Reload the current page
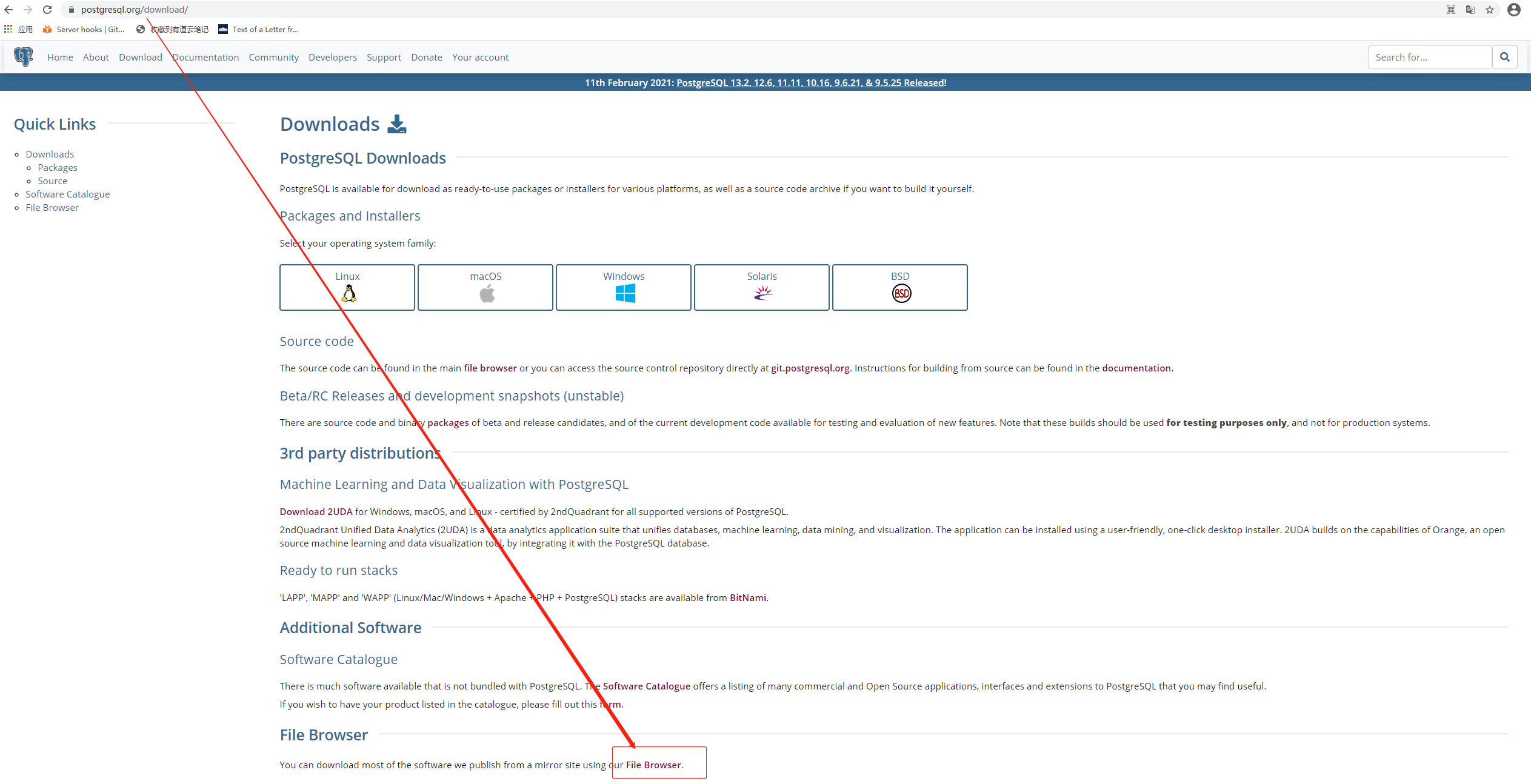Image resolution: width=1531 pixels, height=784 pixels. coord(47,10)
